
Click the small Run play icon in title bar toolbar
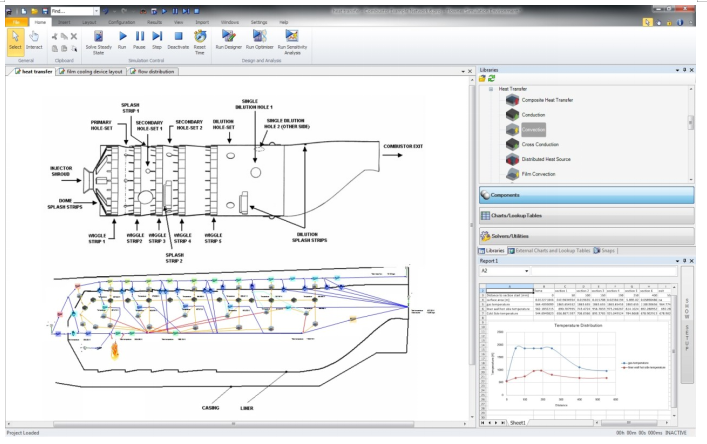164,11
